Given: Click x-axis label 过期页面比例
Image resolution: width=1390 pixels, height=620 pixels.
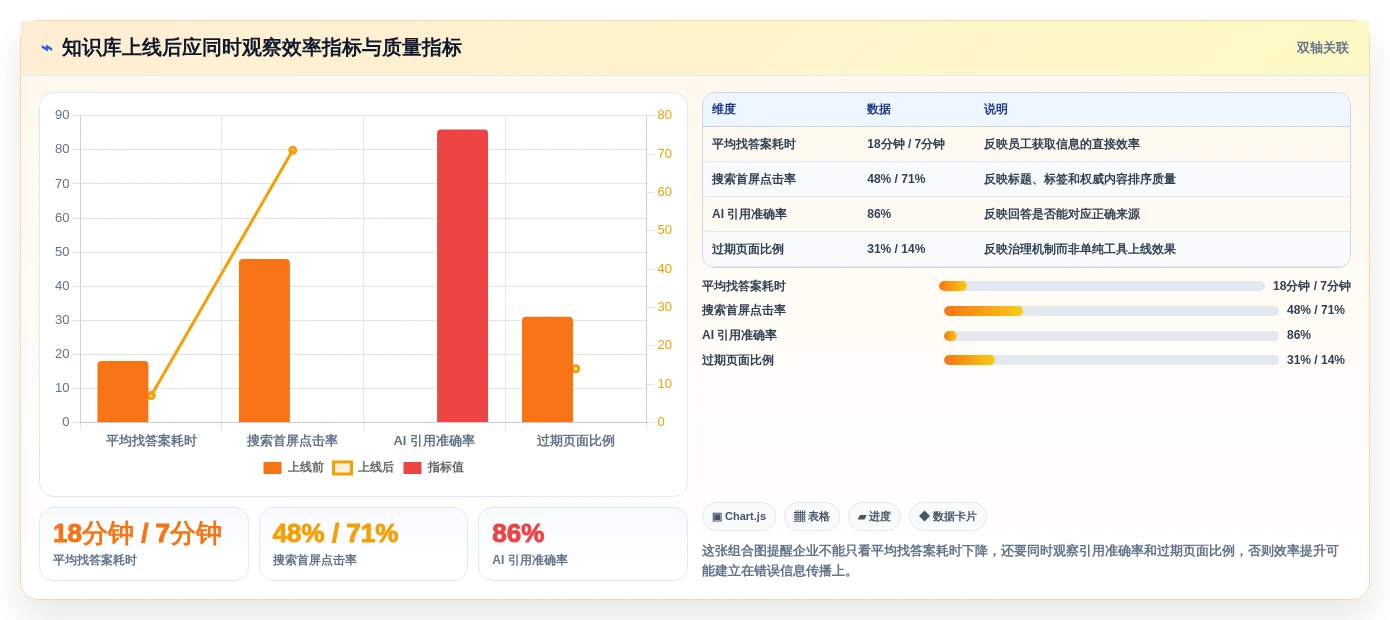Looking at the screenshot, I should click(x=576, y=441).
